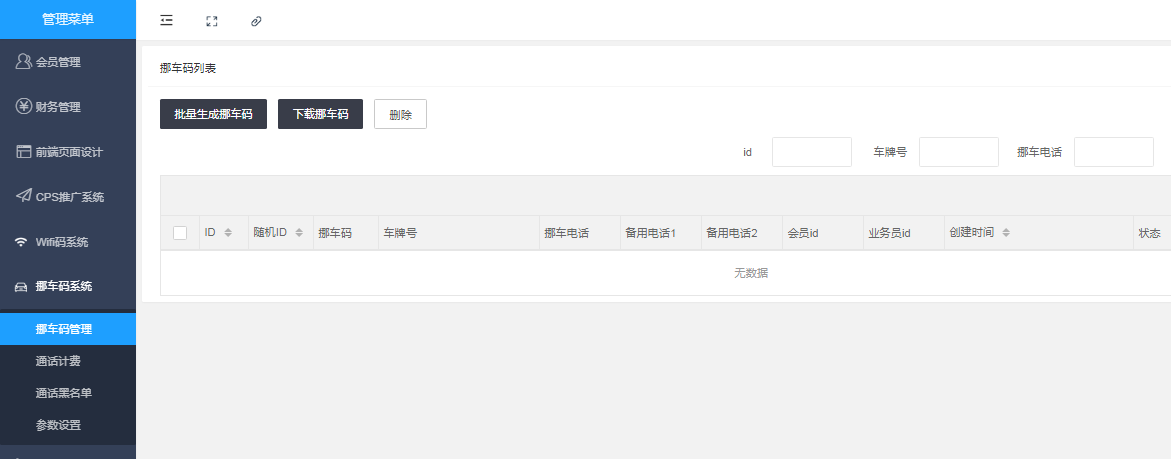Open 通话黑名单 submenu item
The width and height of the screenshot is (1171, 459).
coord(68,393)
